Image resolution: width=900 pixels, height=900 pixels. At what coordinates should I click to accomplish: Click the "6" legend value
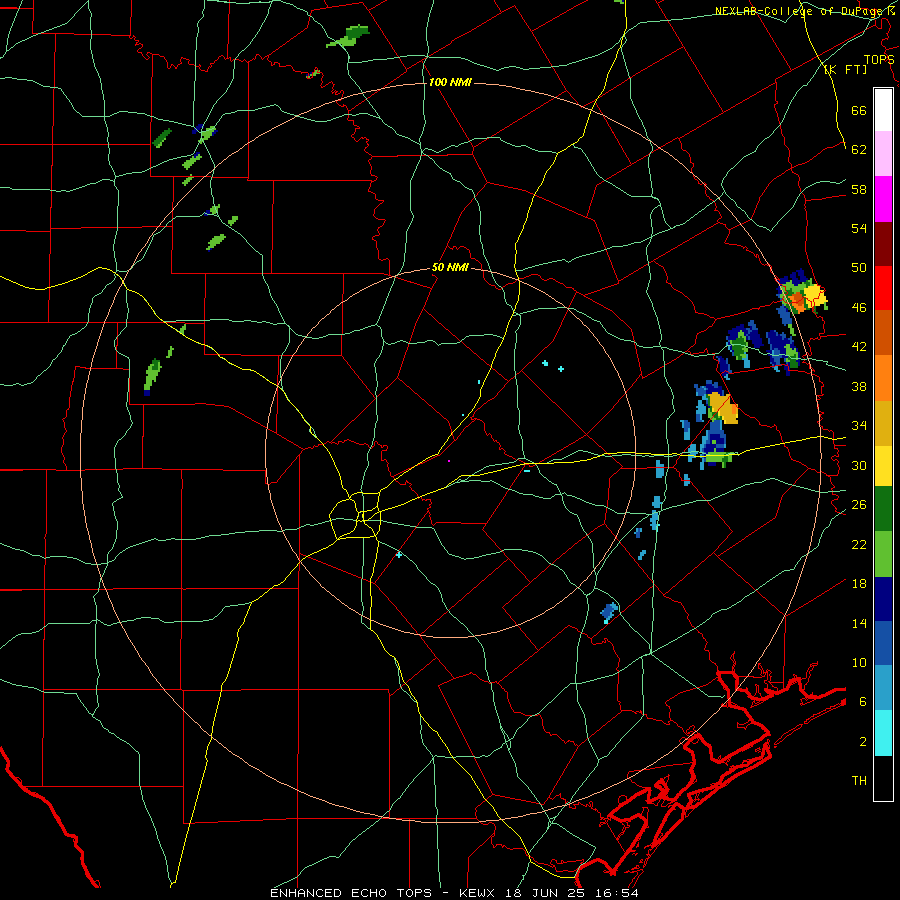[863, 702]
